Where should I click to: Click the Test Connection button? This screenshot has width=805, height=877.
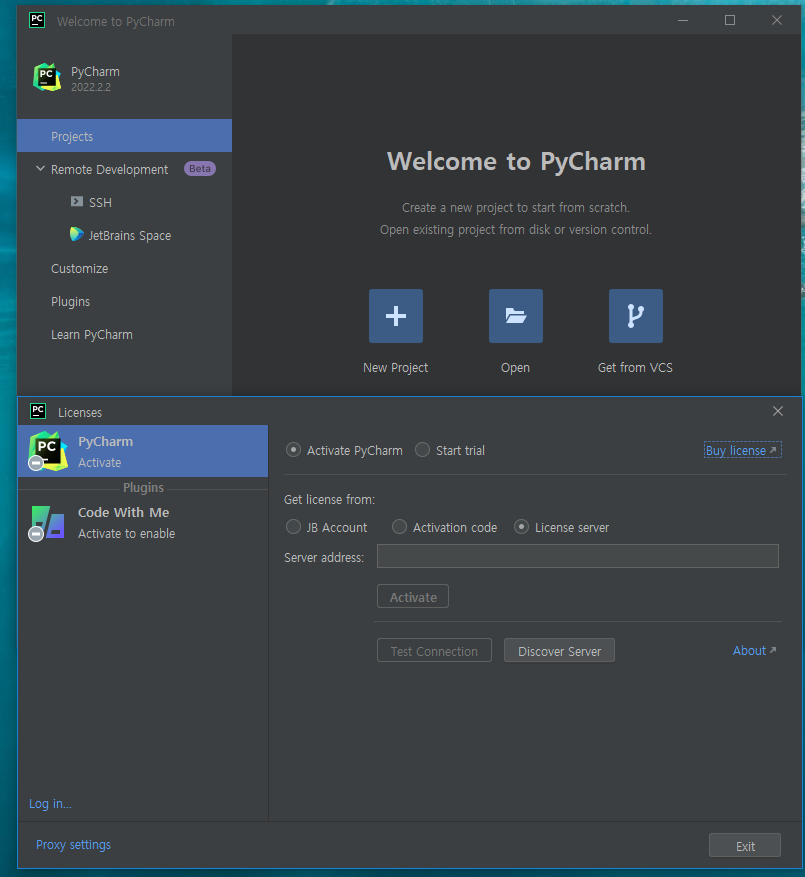[x=434, y=651]
